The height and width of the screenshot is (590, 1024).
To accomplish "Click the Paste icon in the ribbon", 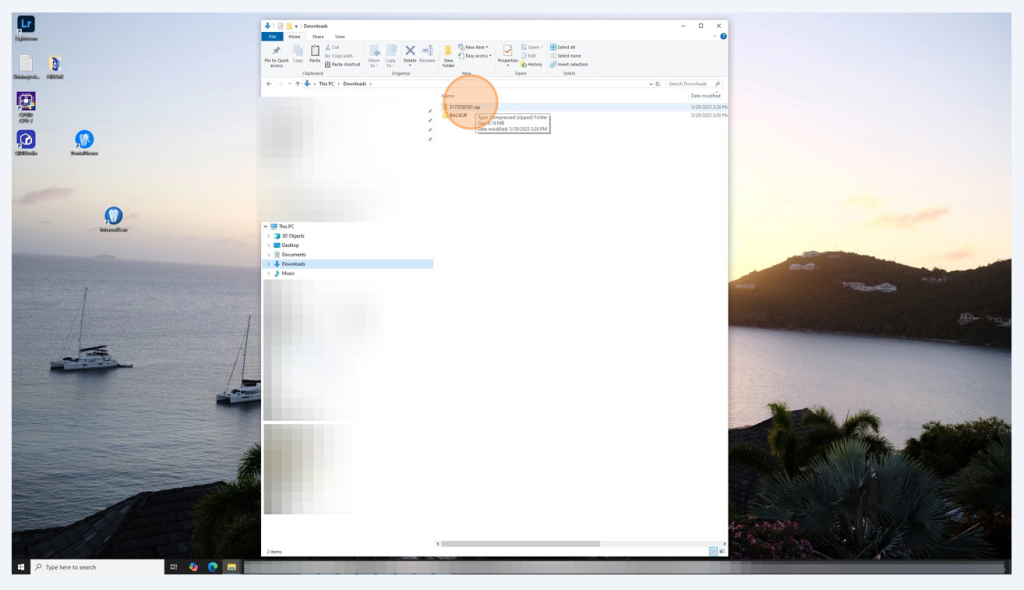I will point(315,51).
